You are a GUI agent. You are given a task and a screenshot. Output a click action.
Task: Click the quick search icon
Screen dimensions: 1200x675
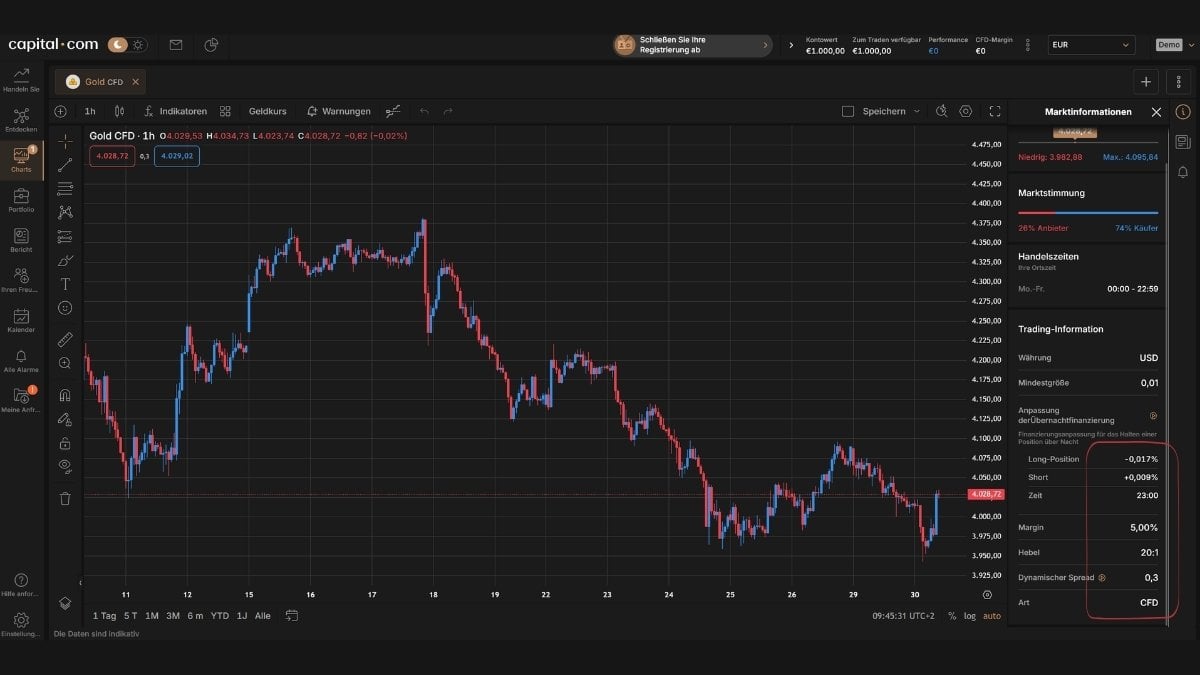(941, 111)
